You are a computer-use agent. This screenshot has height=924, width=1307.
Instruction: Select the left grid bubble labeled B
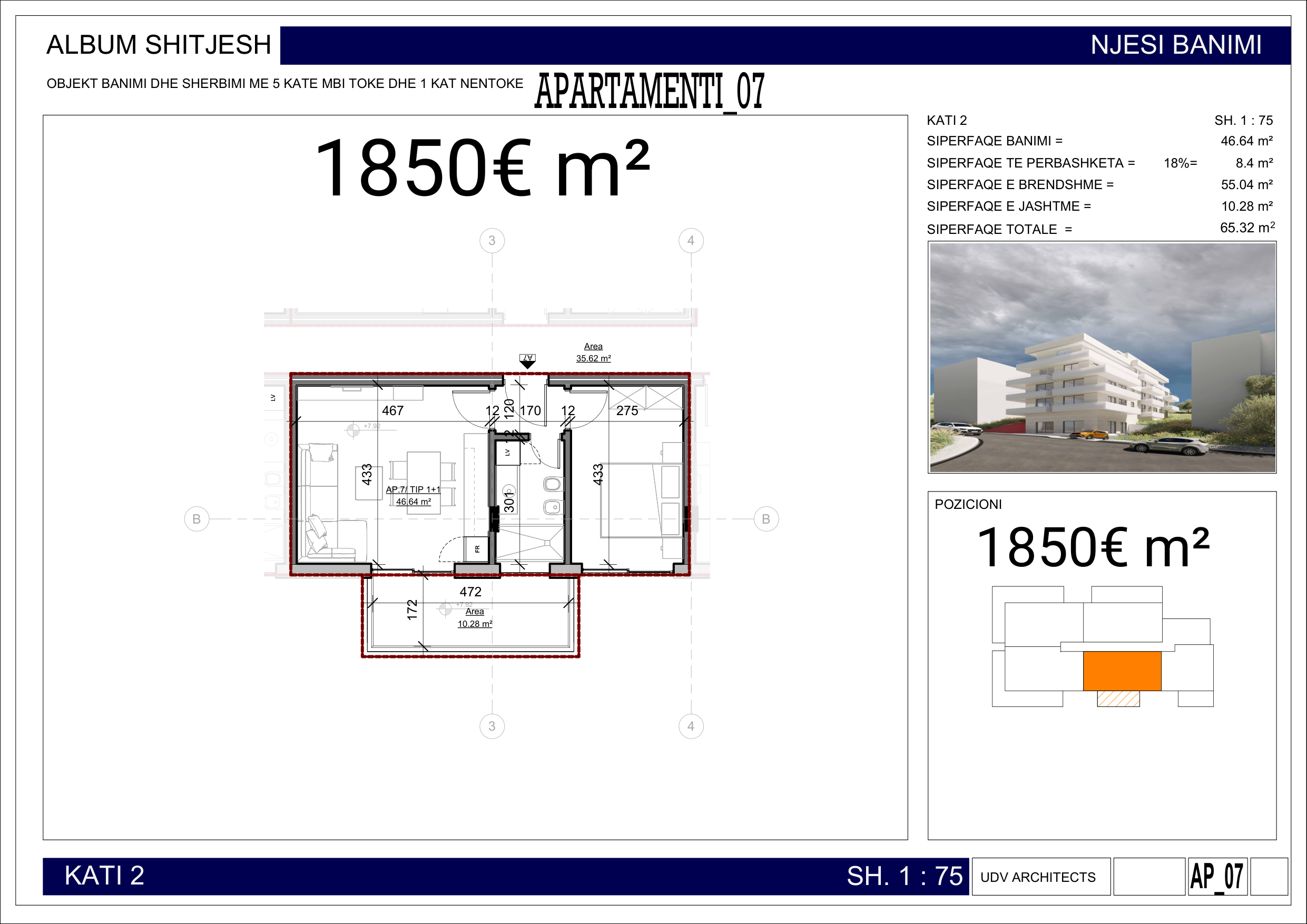point(196,519)
